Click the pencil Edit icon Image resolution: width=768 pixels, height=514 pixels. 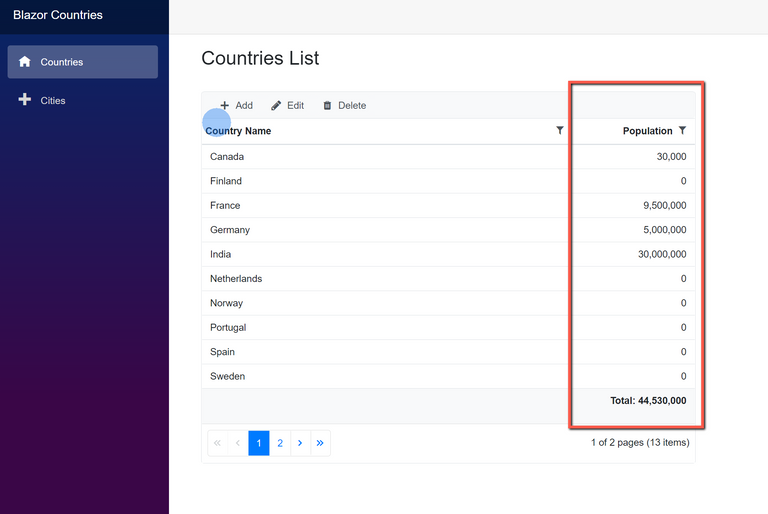pos(276,105)
